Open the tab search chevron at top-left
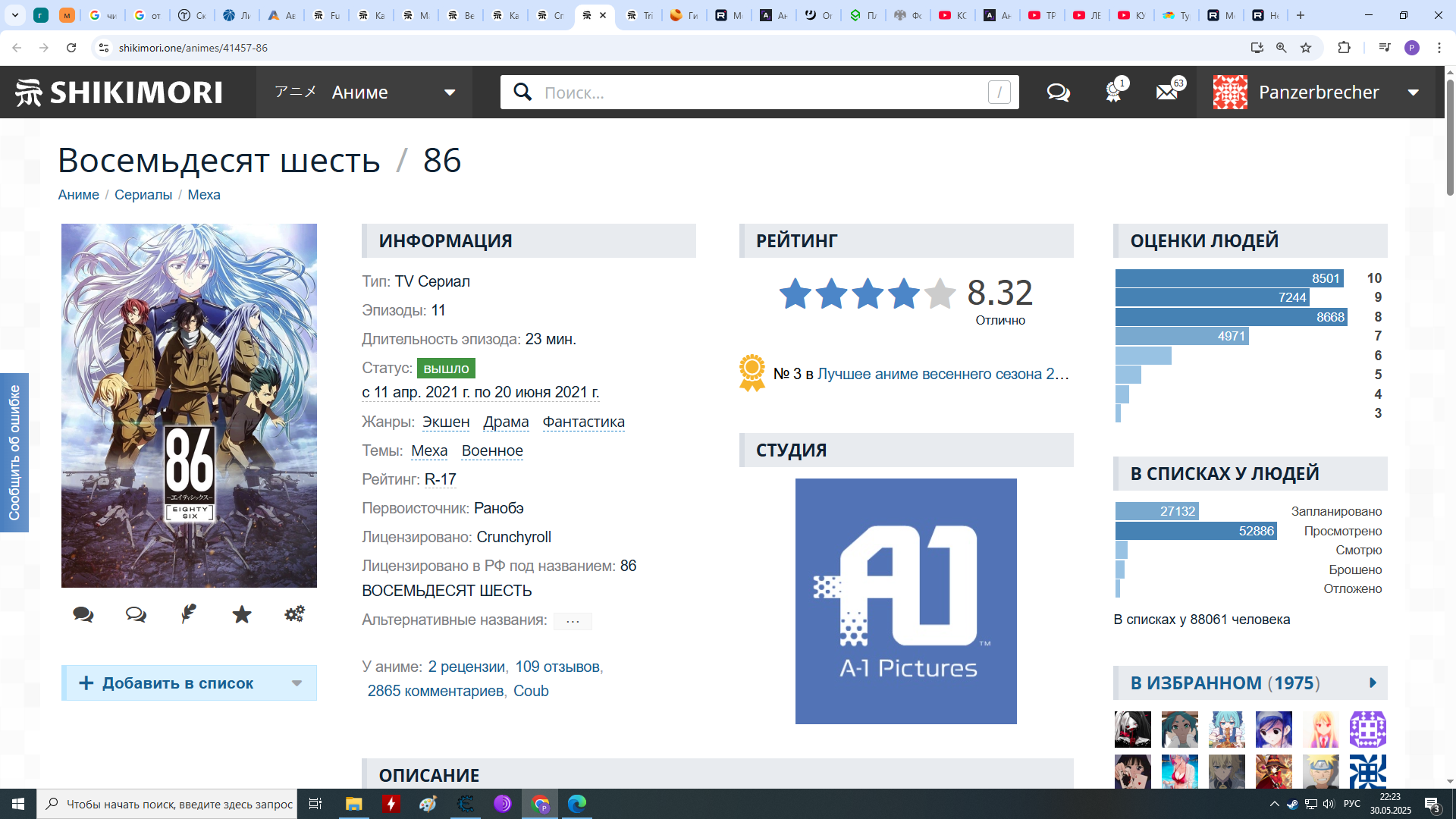1456x819 pixels. coord(14,15)
